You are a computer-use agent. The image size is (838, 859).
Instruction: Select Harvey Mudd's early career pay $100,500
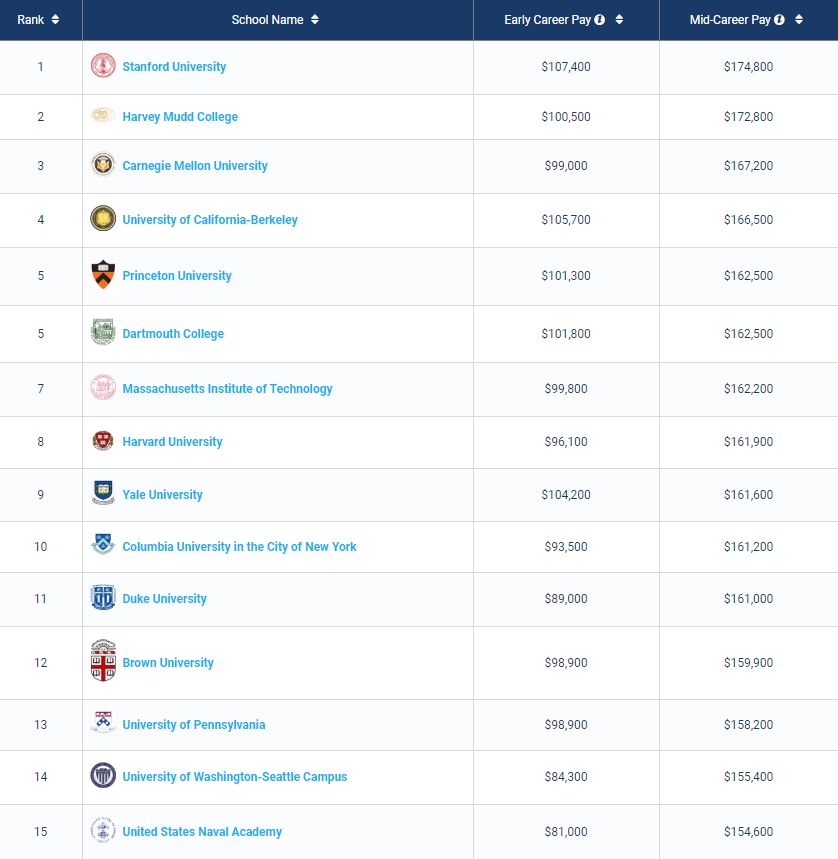[x=566, y=117]
